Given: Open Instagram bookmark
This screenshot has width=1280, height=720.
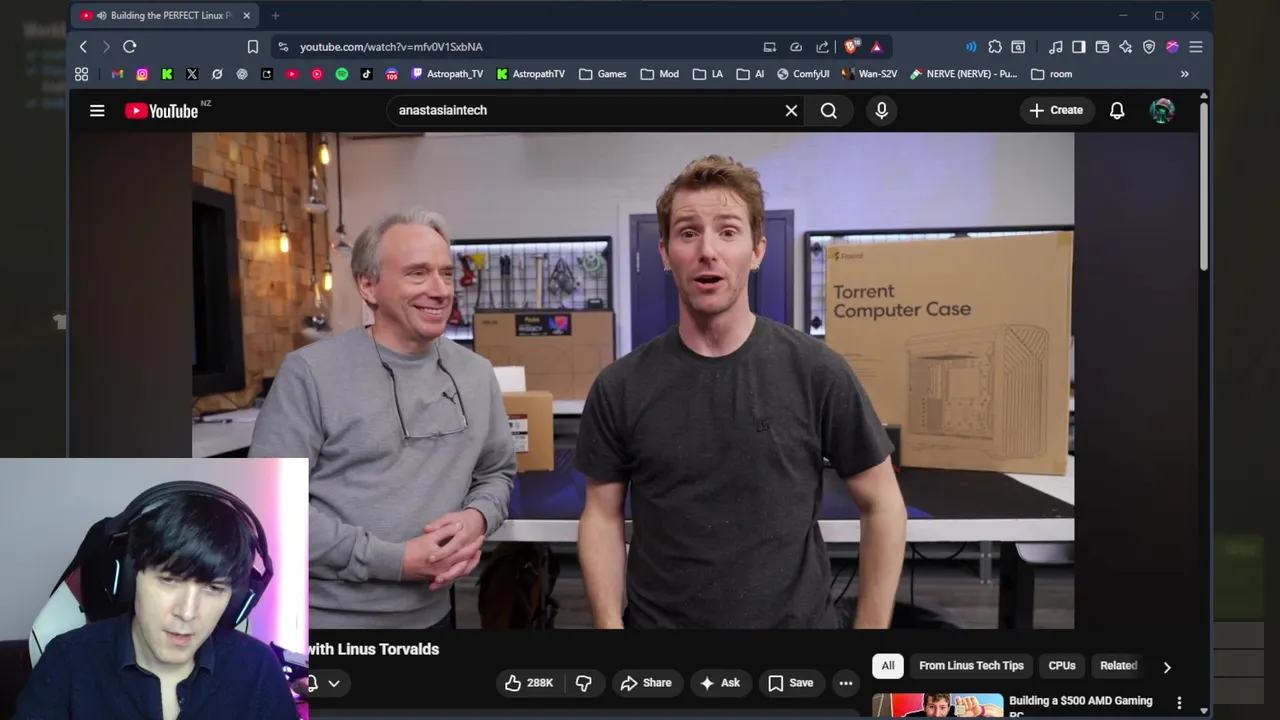Looking at the screenshot, I should [x=142, y=74].
